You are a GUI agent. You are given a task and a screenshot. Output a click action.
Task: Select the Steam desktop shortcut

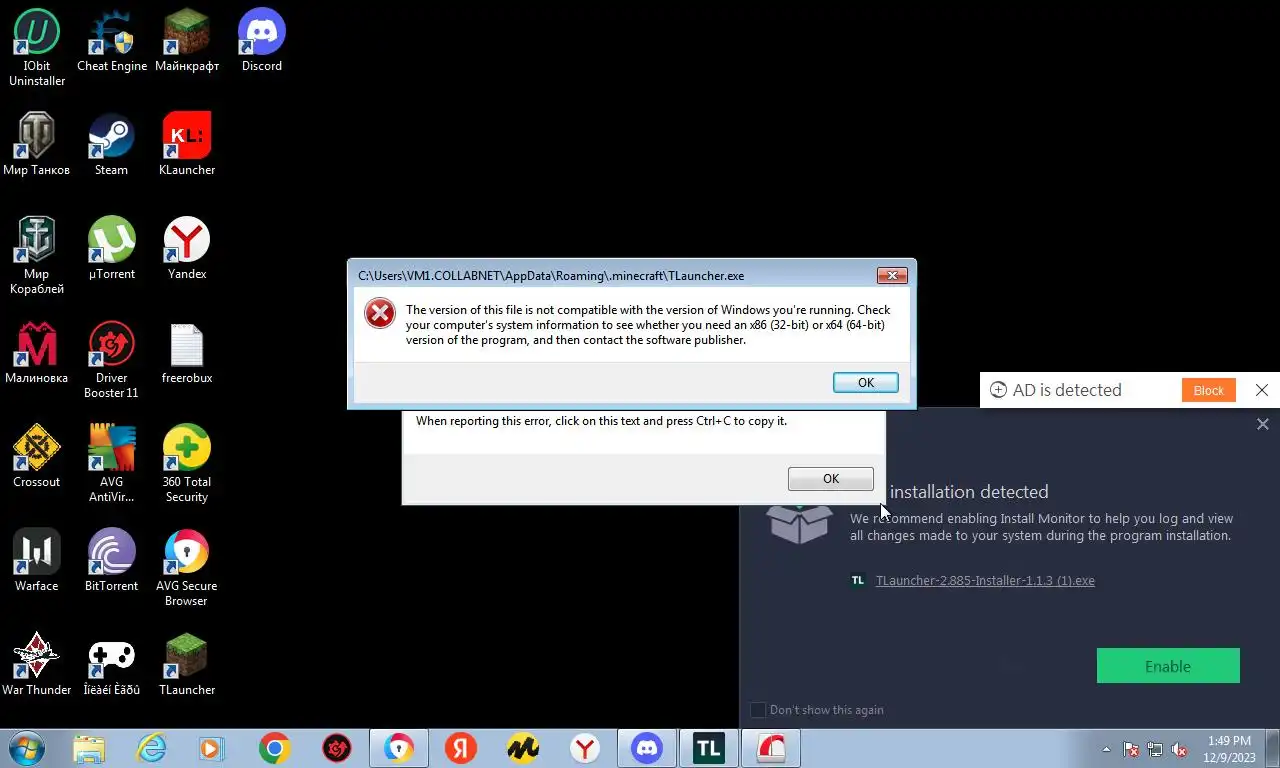112,144
